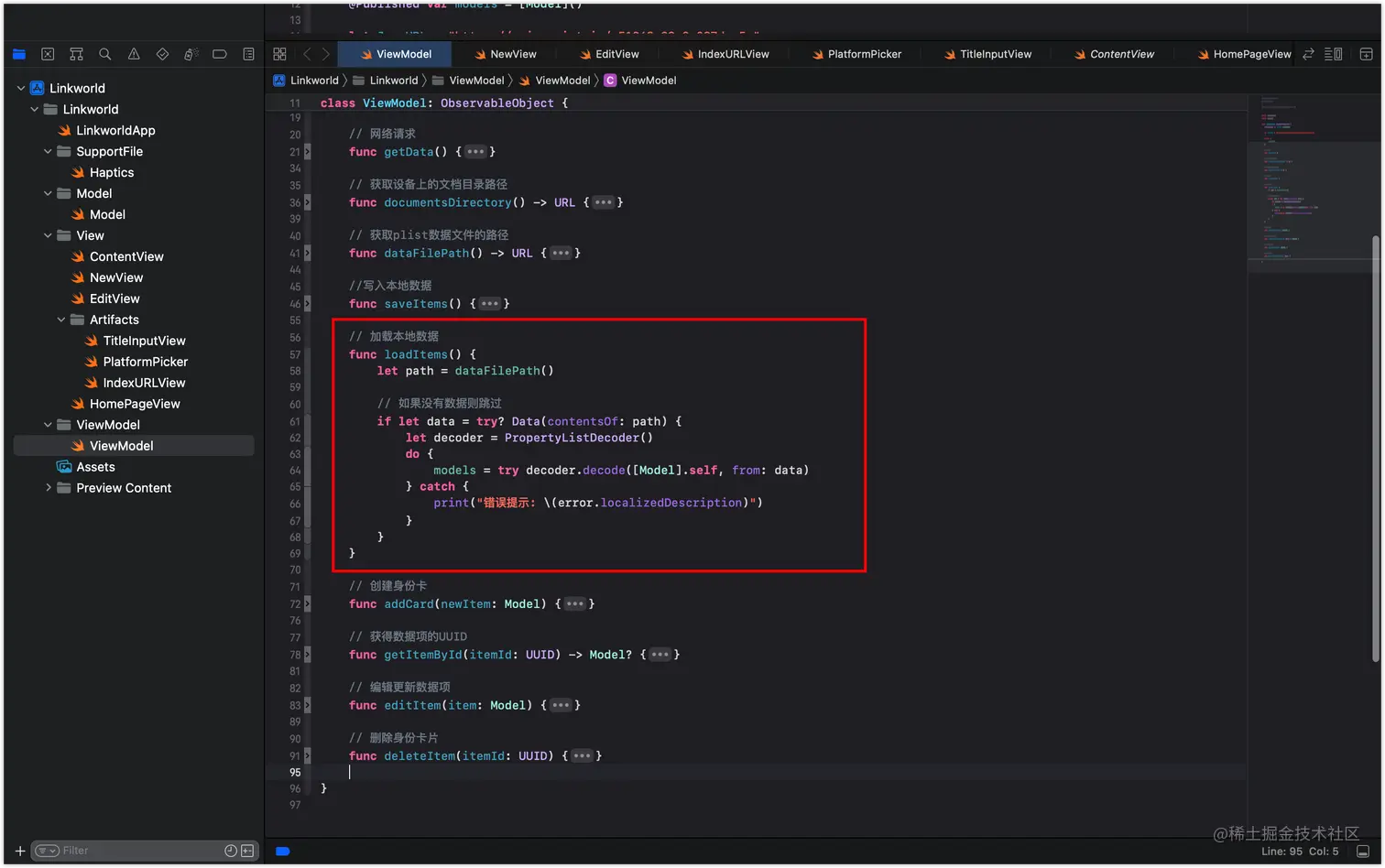Open HomePageView file in navigator
The width and height of the screenshot is (1385, 868).
click(x=135, y=404)
